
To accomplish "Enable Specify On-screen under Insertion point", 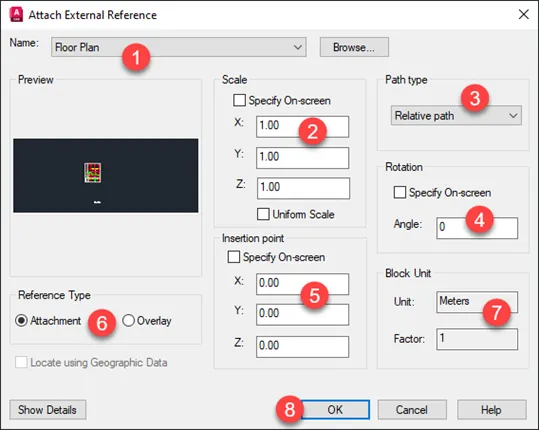I will [x=234, y=257].
